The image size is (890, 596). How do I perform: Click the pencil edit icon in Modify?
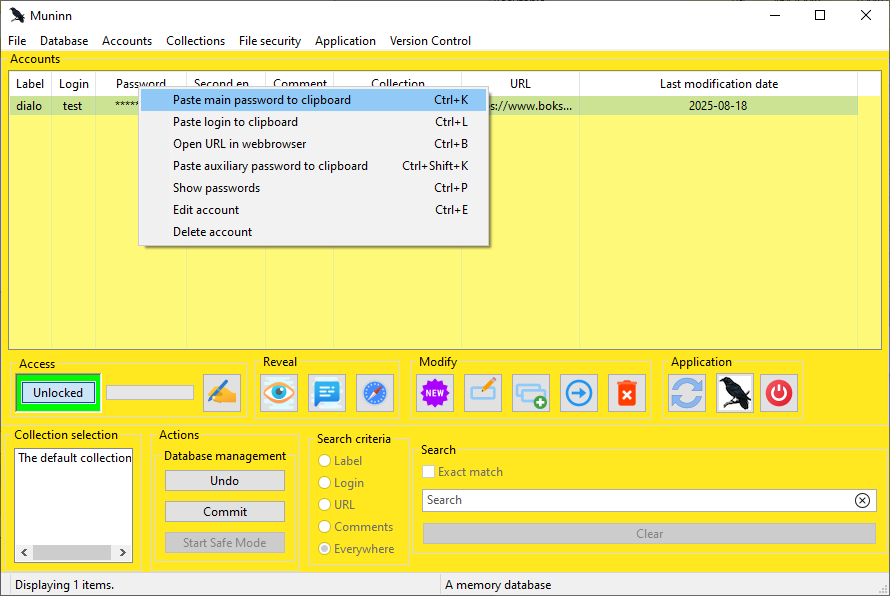483,393
